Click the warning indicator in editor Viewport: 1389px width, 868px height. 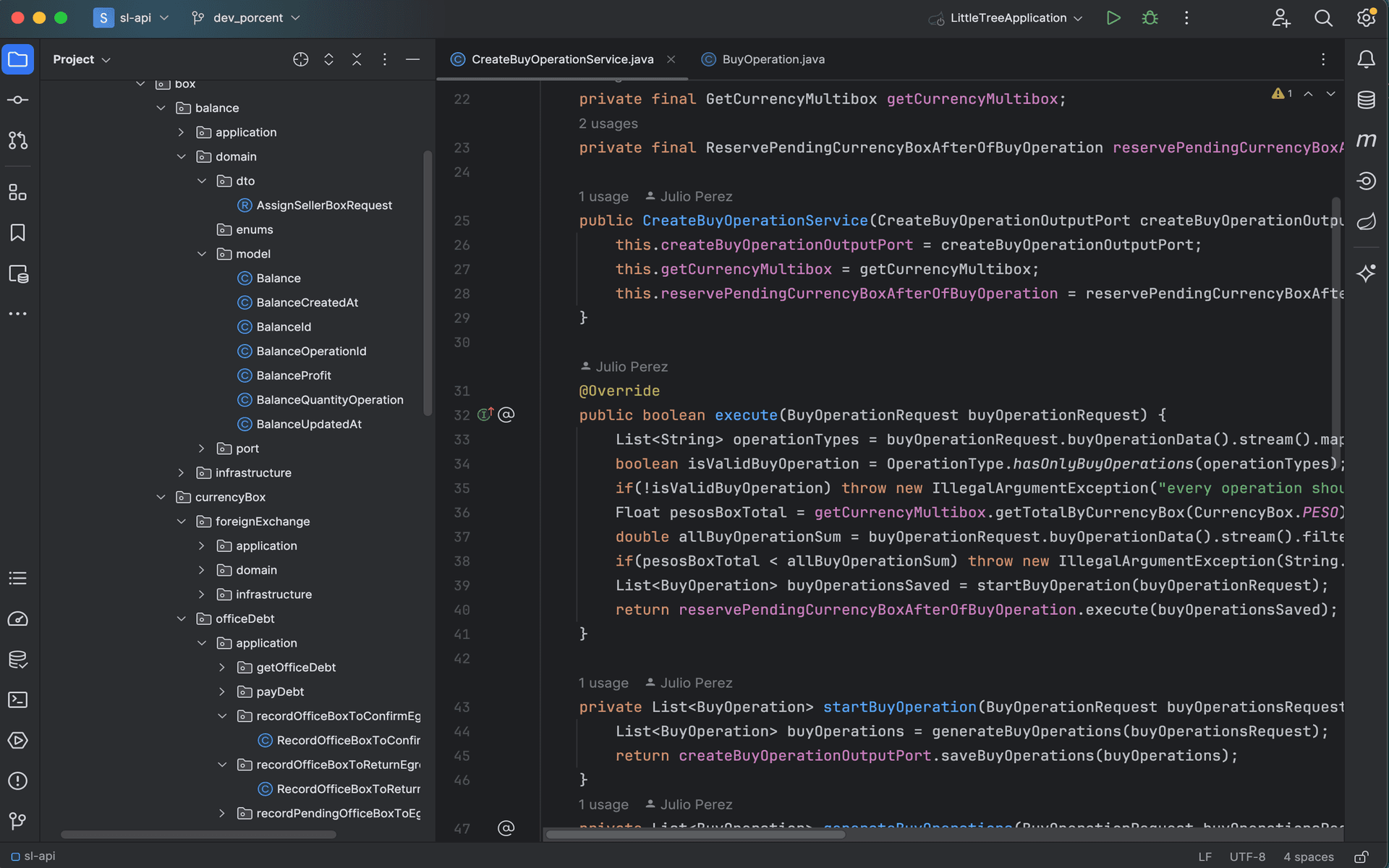pyautogui.click(x=1282, y=94)
